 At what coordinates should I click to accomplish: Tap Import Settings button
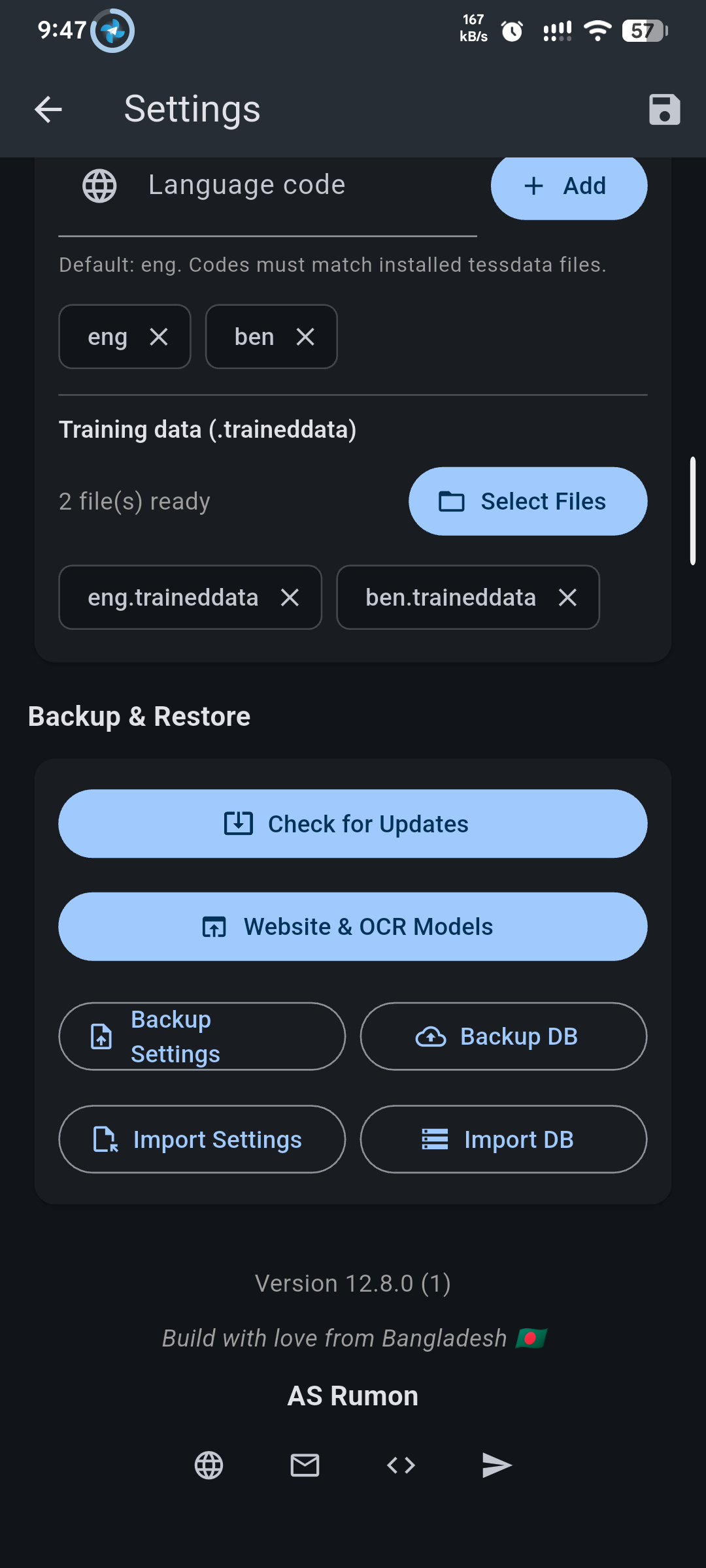click(x=202, y=1139)
